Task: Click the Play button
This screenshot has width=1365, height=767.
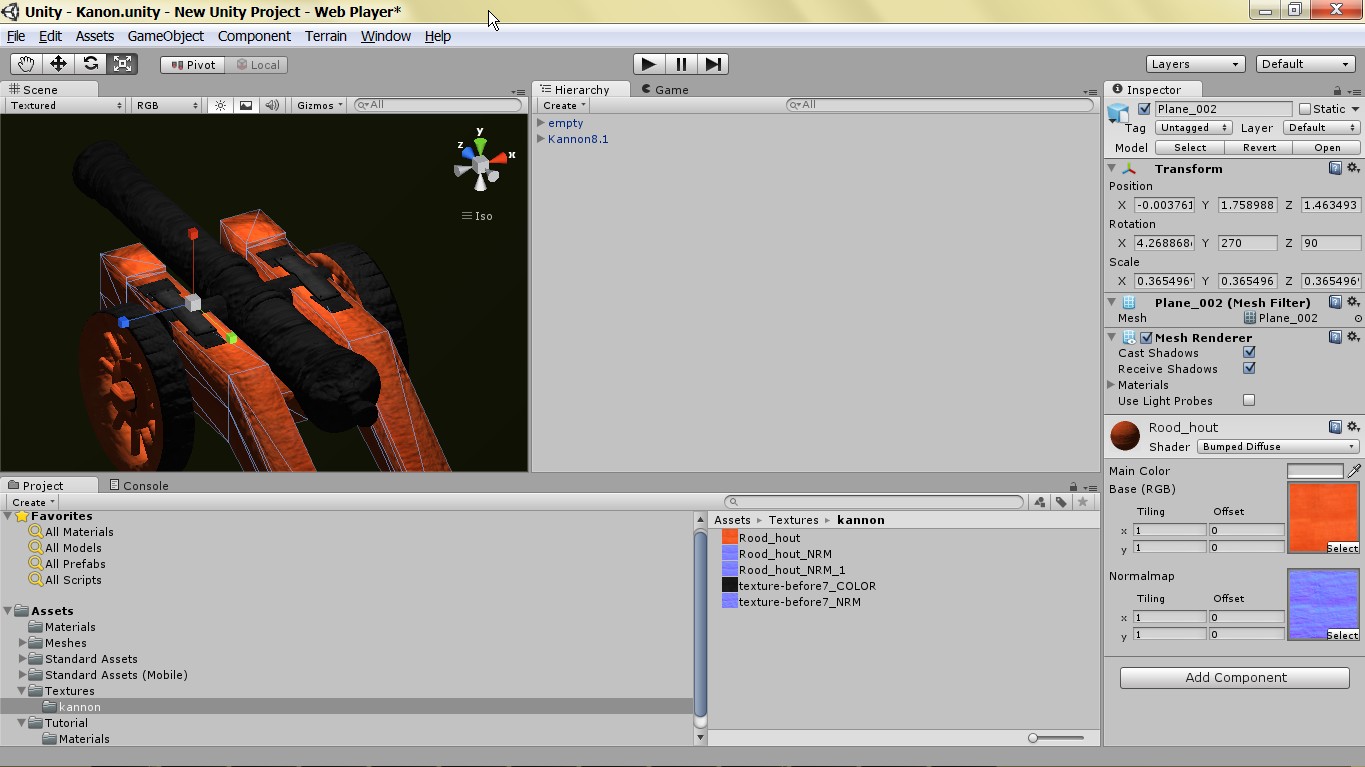Action: click(649, 64)
